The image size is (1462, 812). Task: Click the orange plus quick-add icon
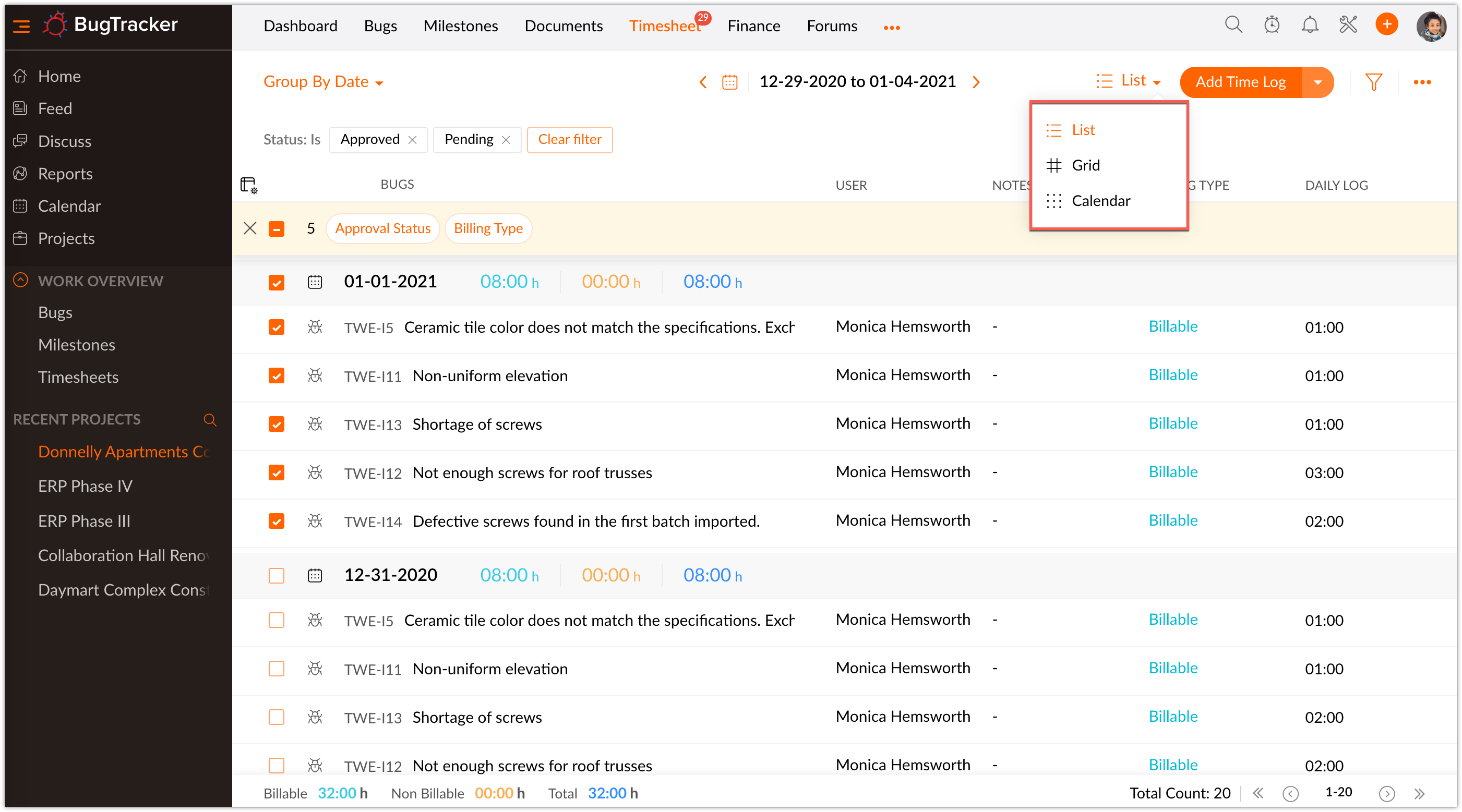point(1386,25)
